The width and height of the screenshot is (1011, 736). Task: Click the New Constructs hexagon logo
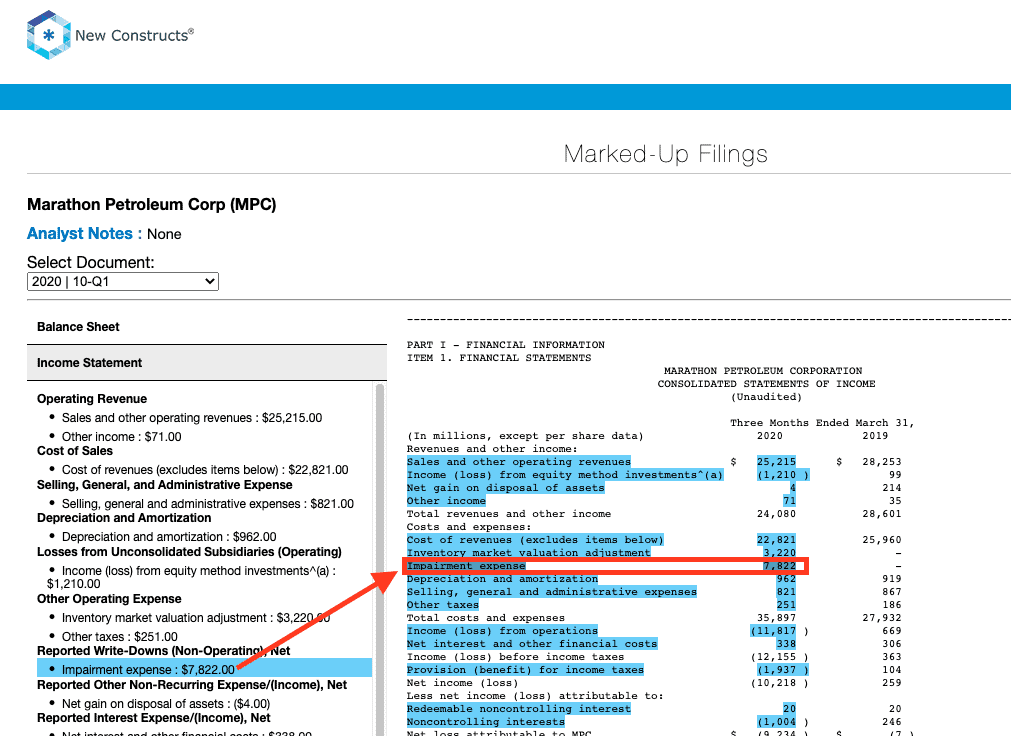point(48,35)
